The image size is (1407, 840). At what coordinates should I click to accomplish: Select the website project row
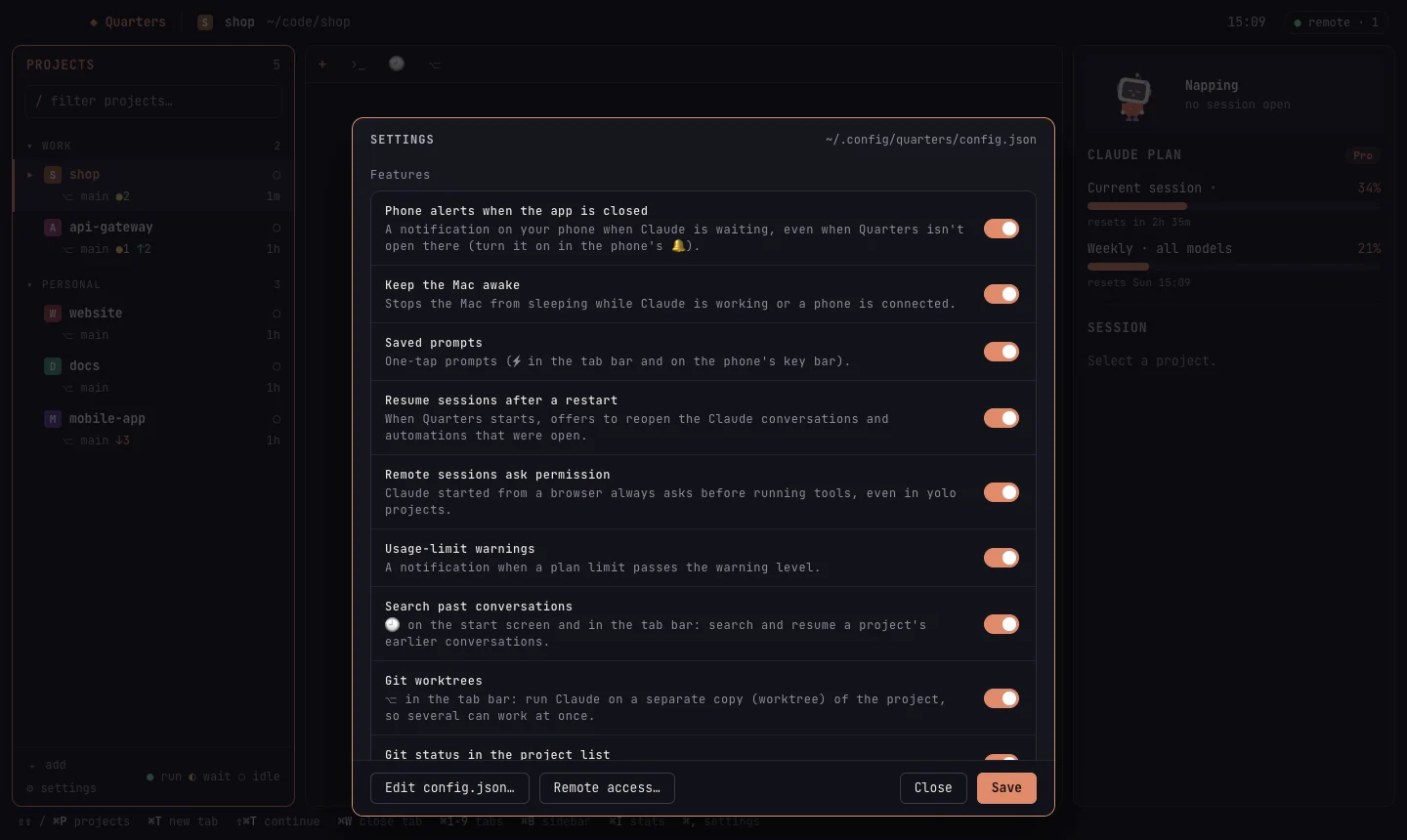(x=153, y=323)
